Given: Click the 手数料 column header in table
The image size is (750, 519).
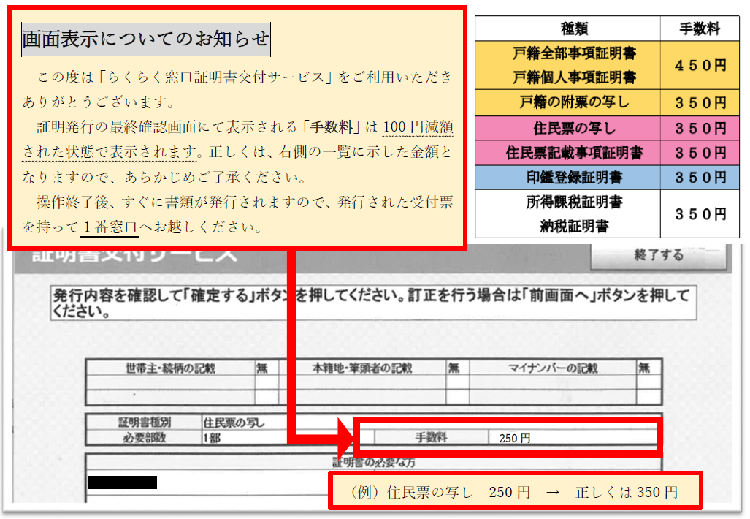Looking at the screenshot, I should pyautogui.click(x=699, y=29).
